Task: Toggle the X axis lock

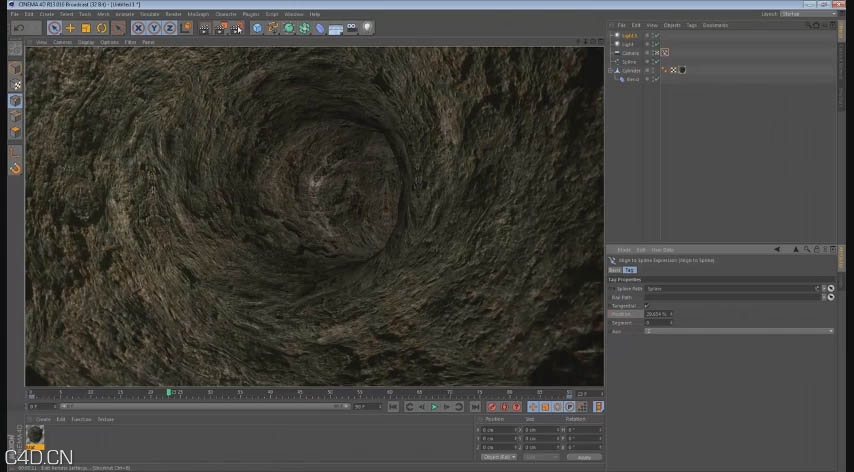Action: pyautogui.click(x=138, y=28)
